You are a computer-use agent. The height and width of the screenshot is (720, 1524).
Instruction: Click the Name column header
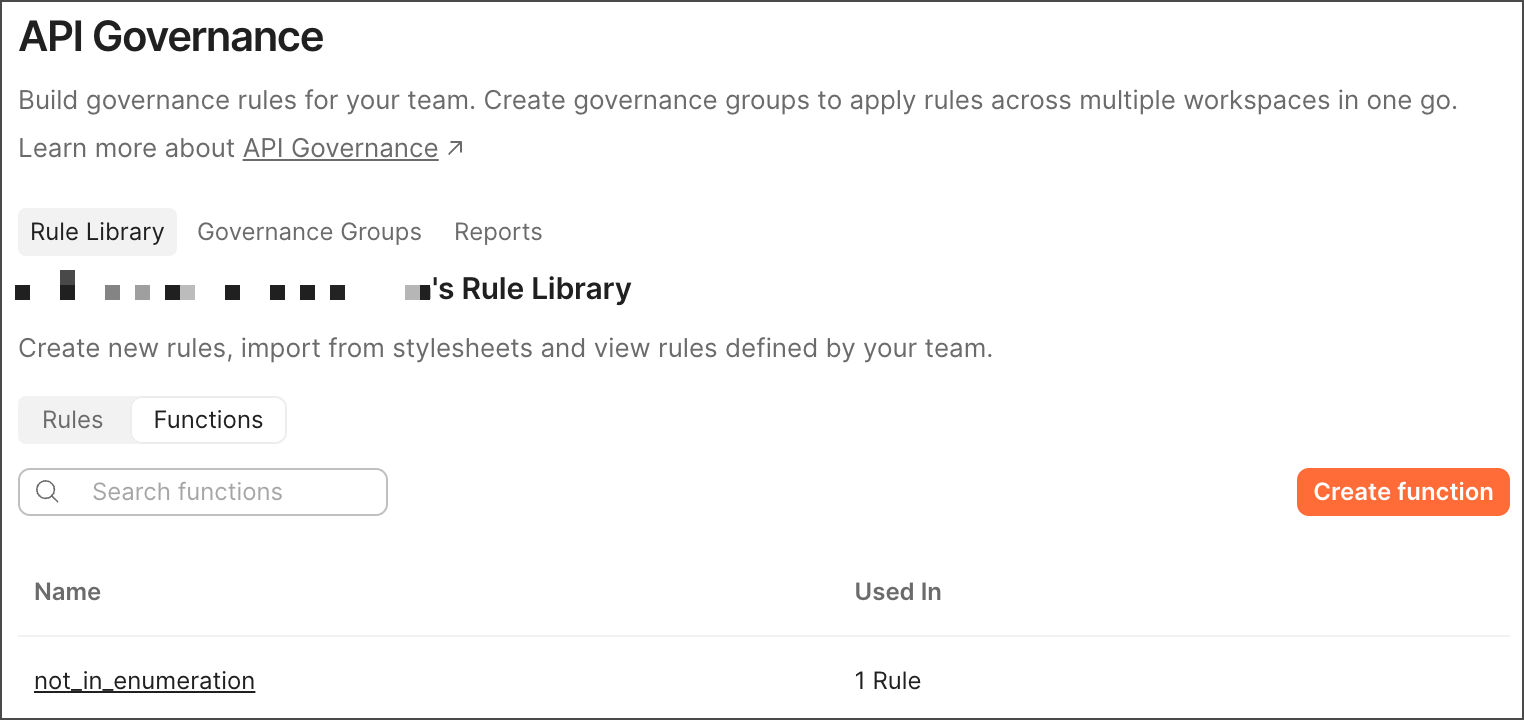click(x=67, y=591)
